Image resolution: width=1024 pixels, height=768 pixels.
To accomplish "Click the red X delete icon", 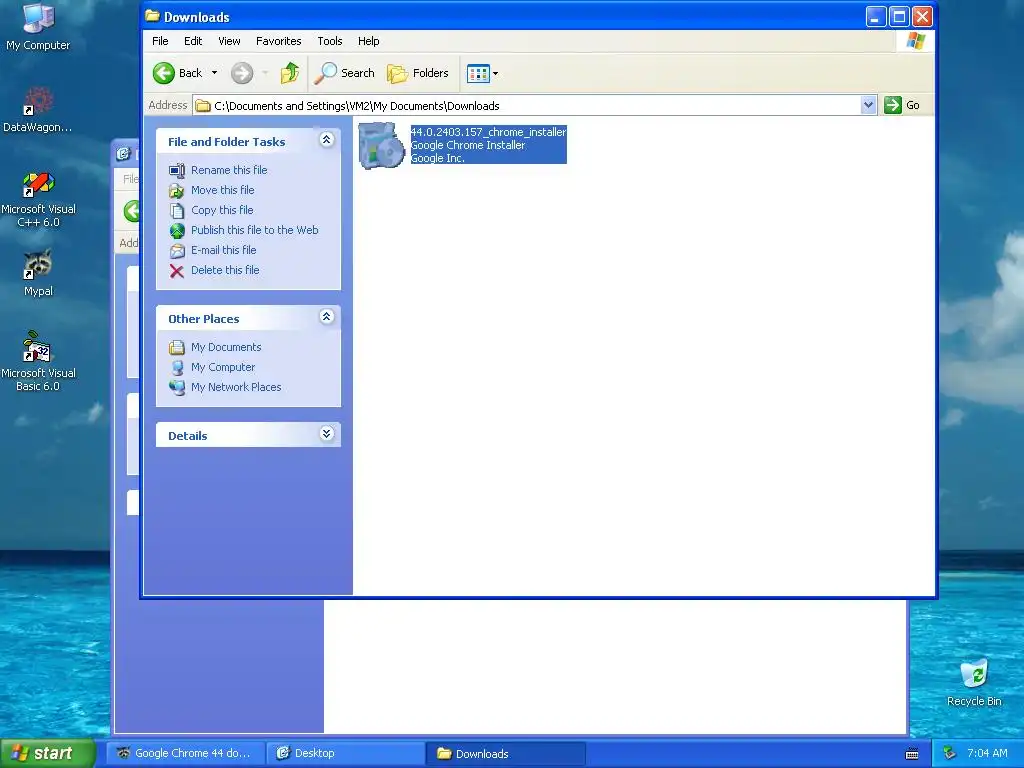I will pyautogui.click(x=177, y=271).
